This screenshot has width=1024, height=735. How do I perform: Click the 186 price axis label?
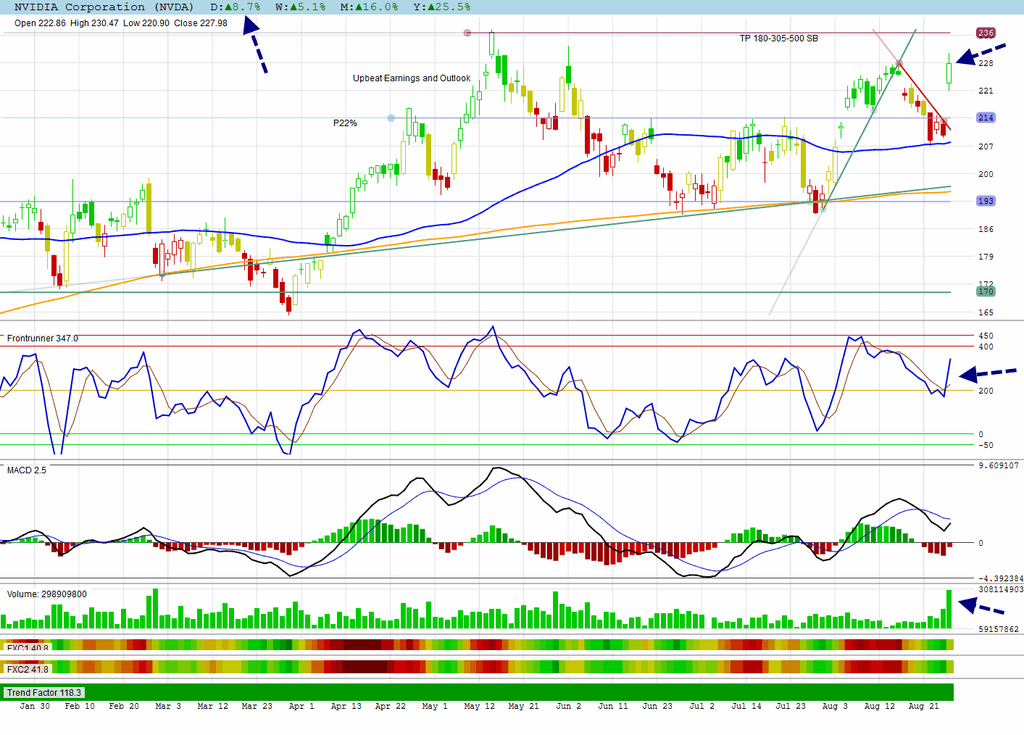[x=985, y=229]
